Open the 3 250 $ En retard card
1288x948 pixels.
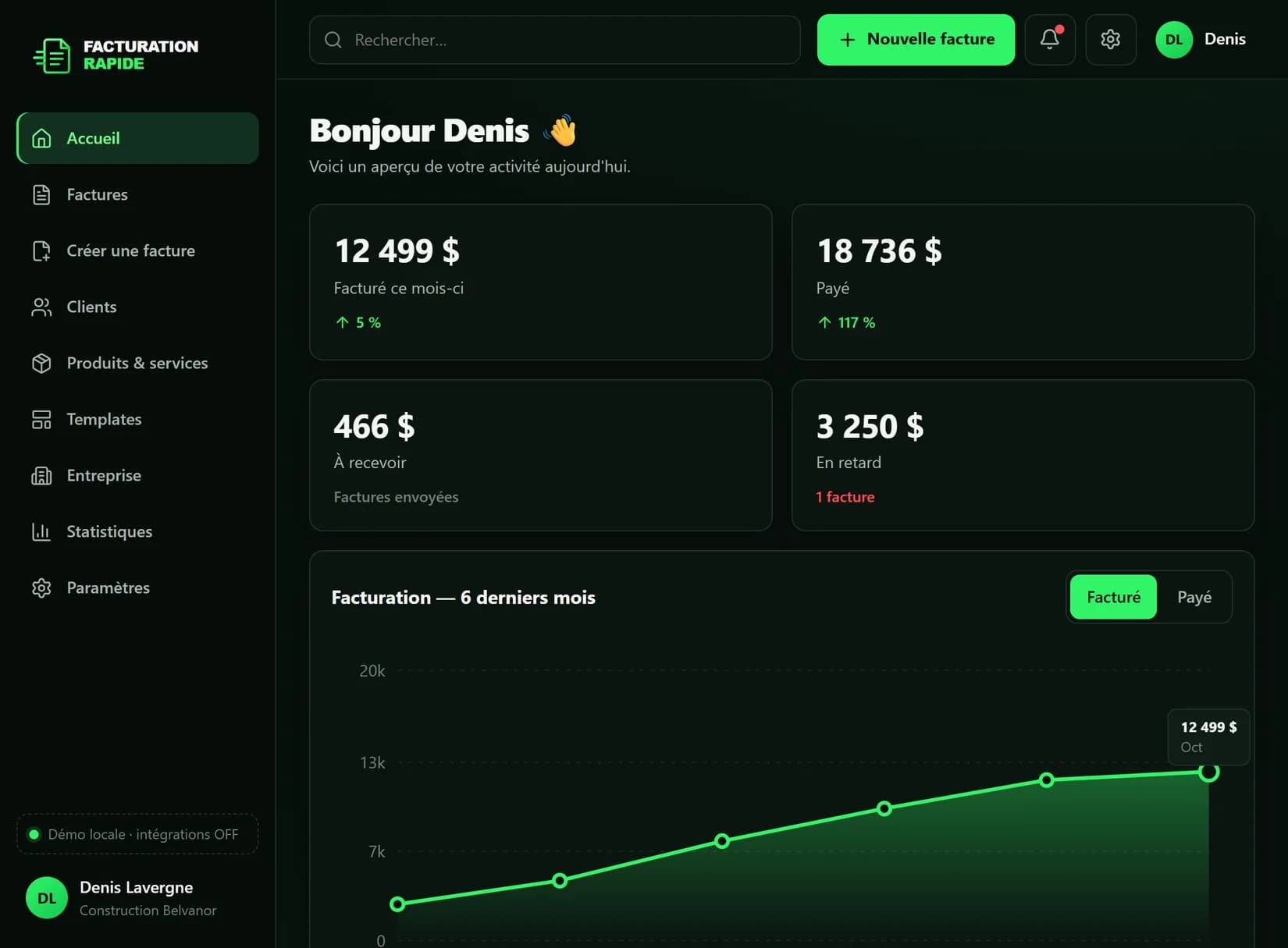[x=1023, y=455]
